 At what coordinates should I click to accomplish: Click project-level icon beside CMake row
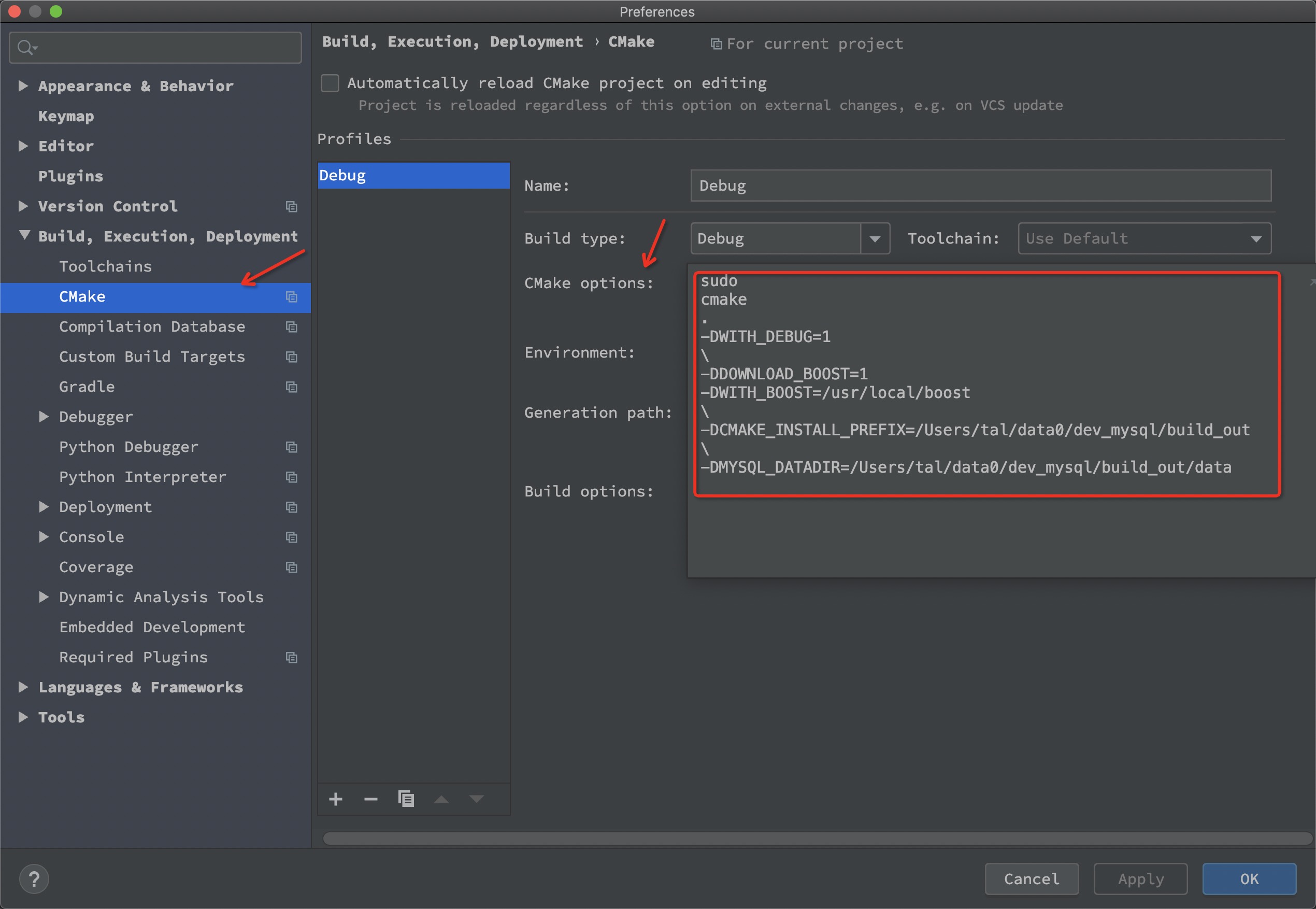(292, 297)
